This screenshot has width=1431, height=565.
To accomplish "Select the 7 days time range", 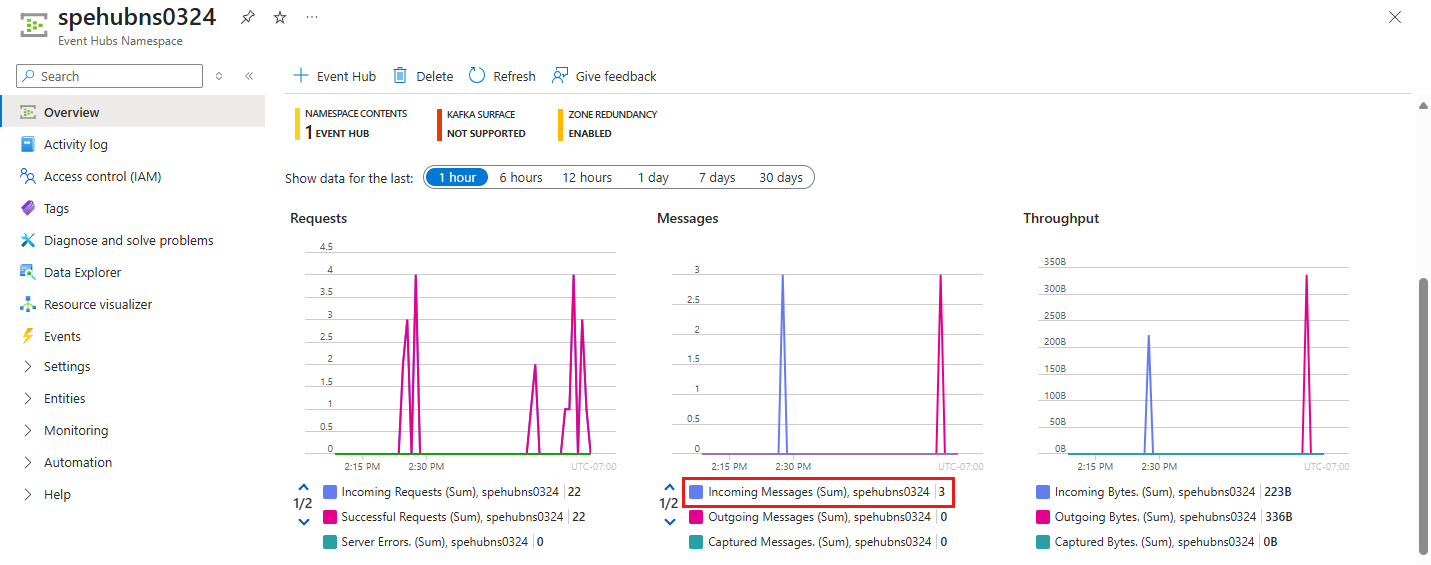I will pyautogui.click(x=716, y=178).
